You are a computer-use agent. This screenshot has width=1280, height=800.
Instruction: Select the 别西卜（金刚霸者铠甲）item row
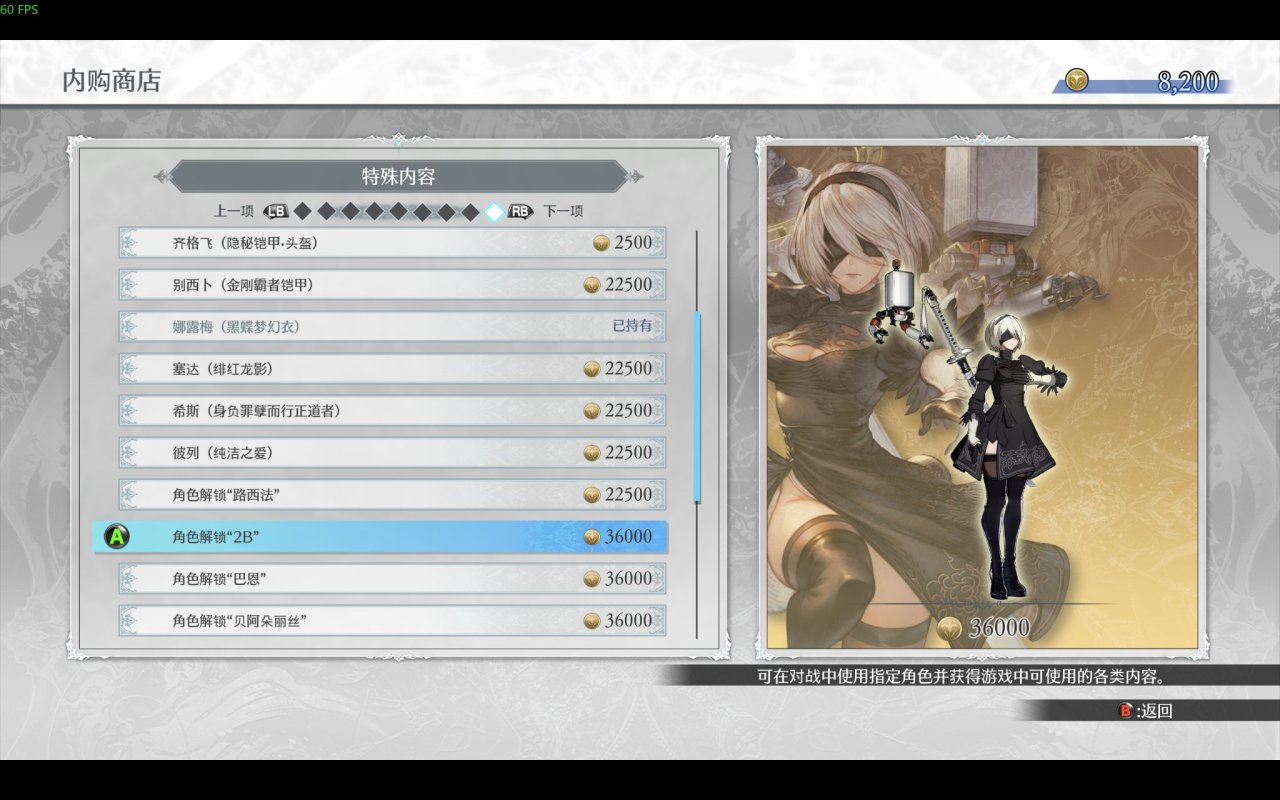click(x=392, y=285)
